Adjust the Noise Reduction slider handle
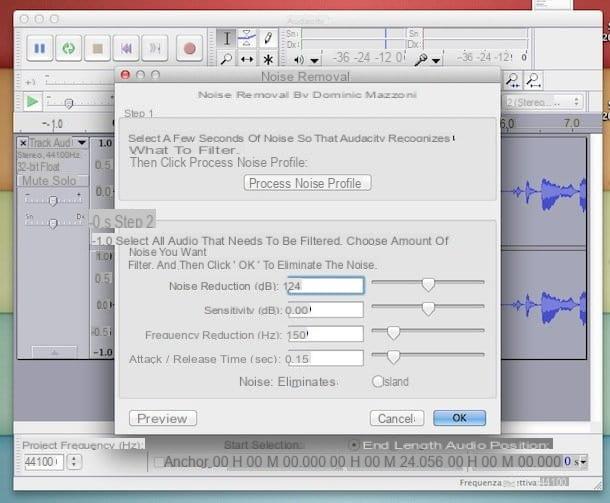This screenshot has height=503, width=610. [x=428, y=284]
